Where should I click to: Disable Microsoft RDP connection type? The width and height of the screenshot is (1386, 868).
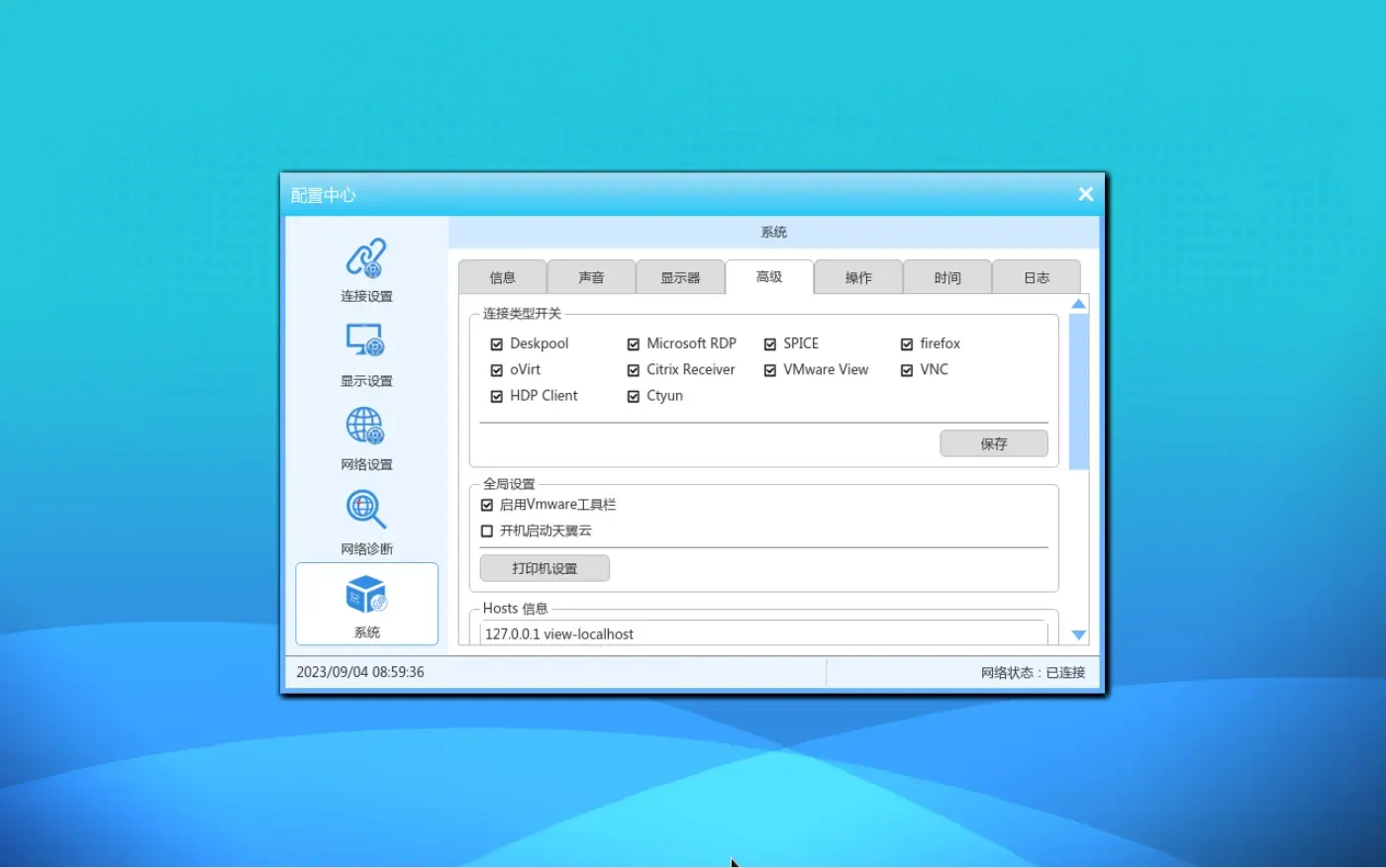click(634, 344)
